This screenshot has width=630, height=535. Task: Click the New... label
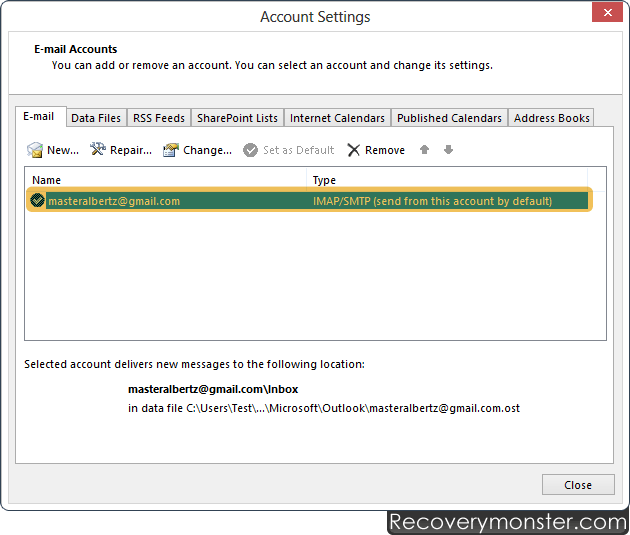pyautogui.click(x=63, y=150)
